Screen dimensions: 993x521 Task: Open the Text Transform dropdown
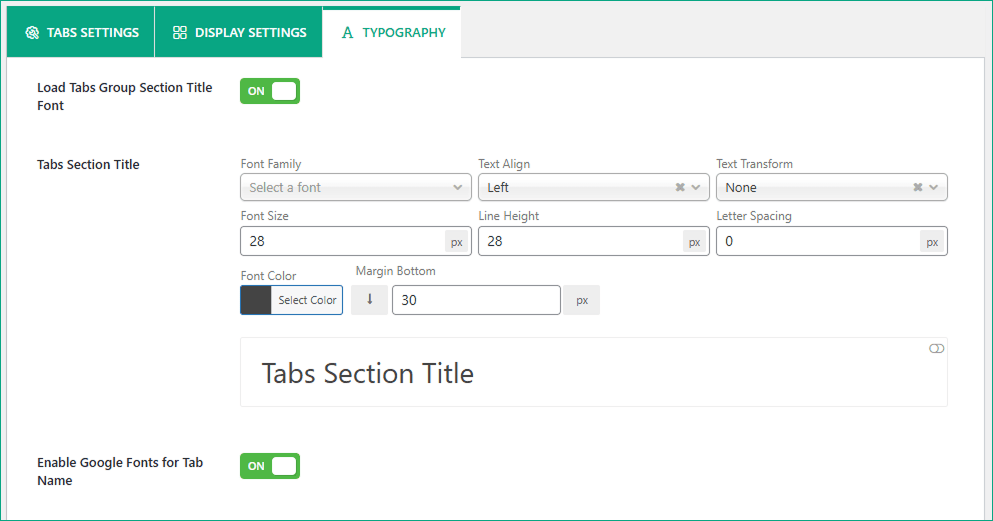pyautogui.click(x=815, y=187)
